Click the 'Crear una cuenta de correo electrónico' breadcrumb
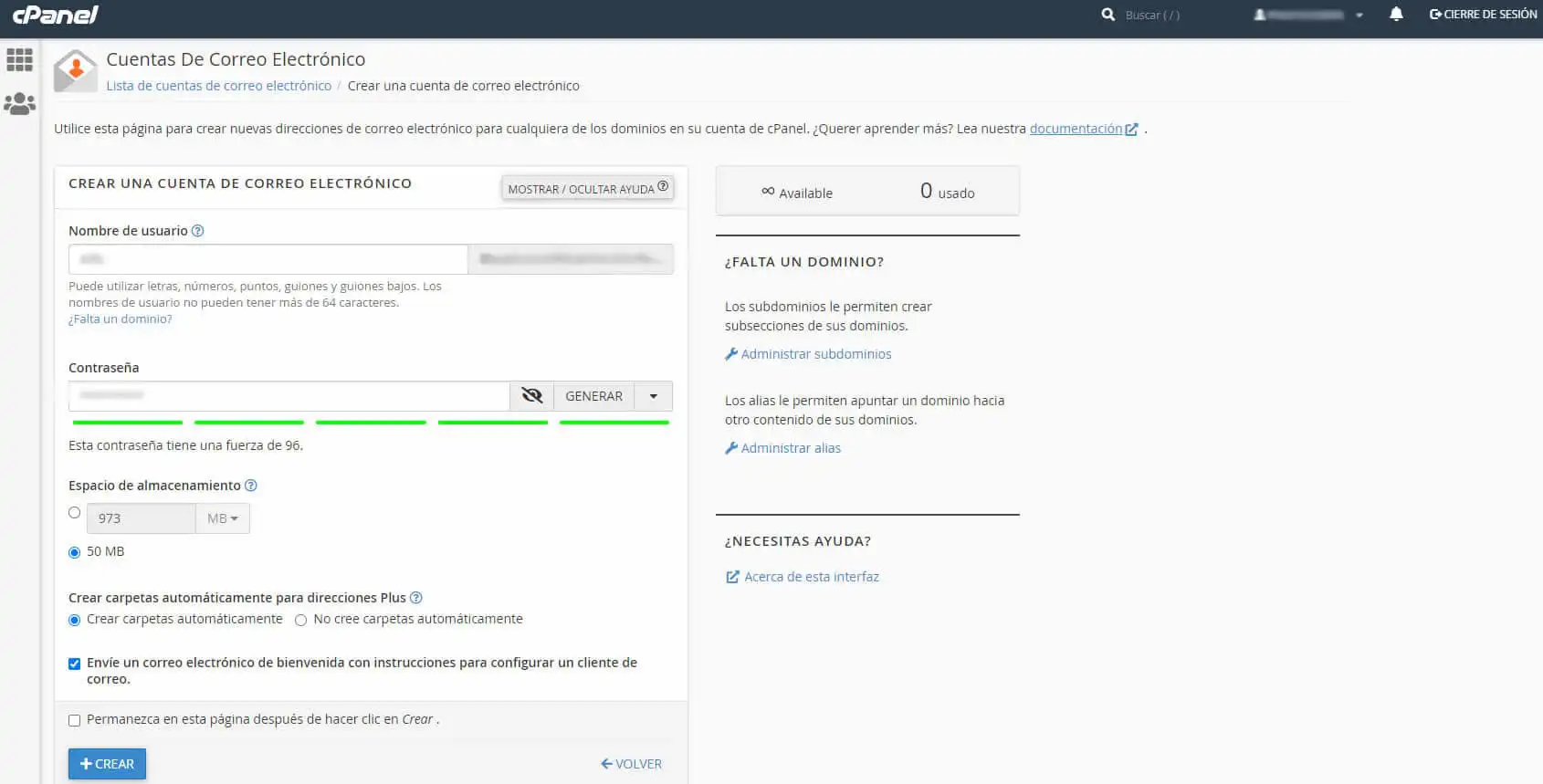 (x=464, y=86)
